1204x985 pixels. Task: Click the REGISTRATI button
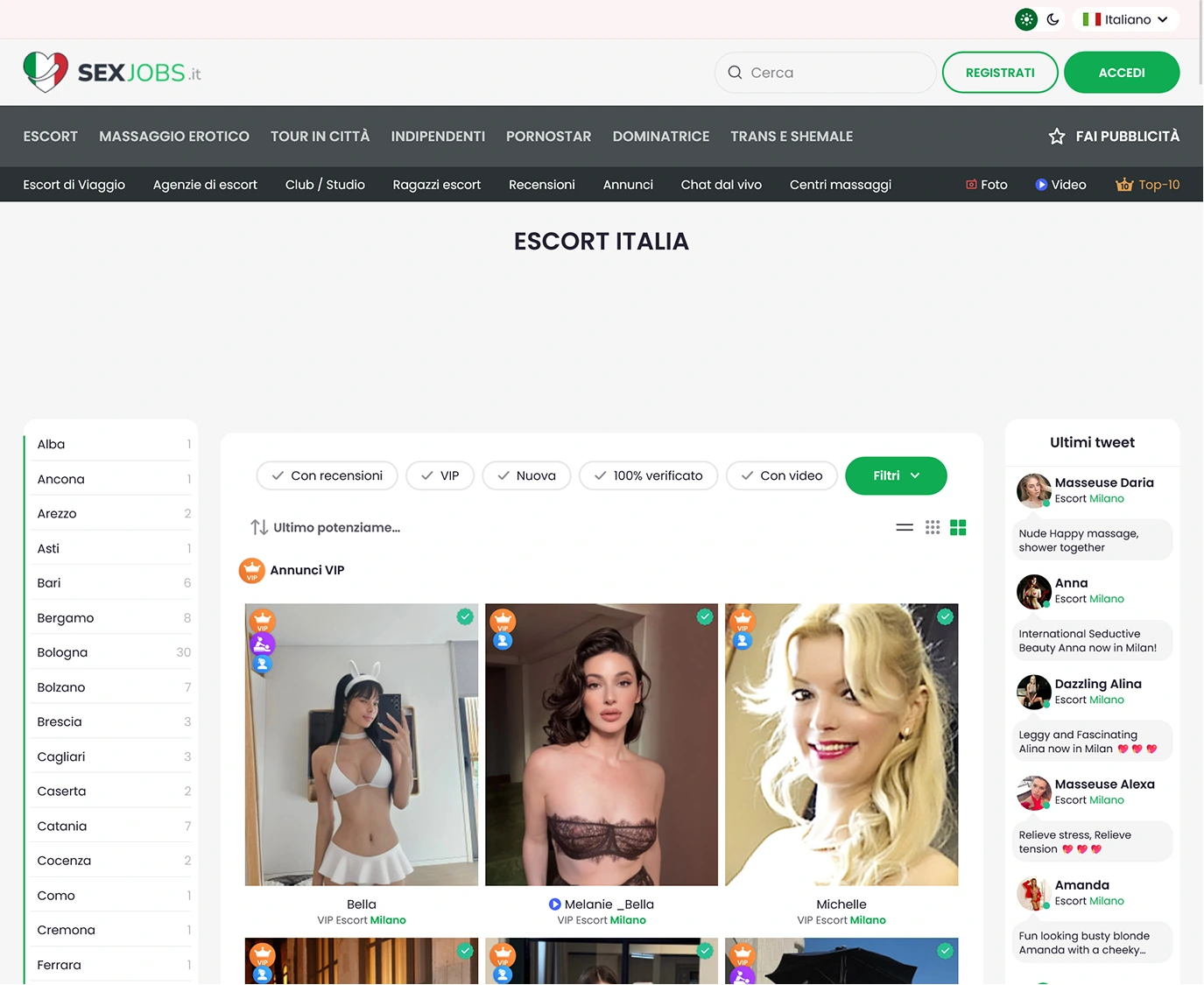pos(1000,73)
